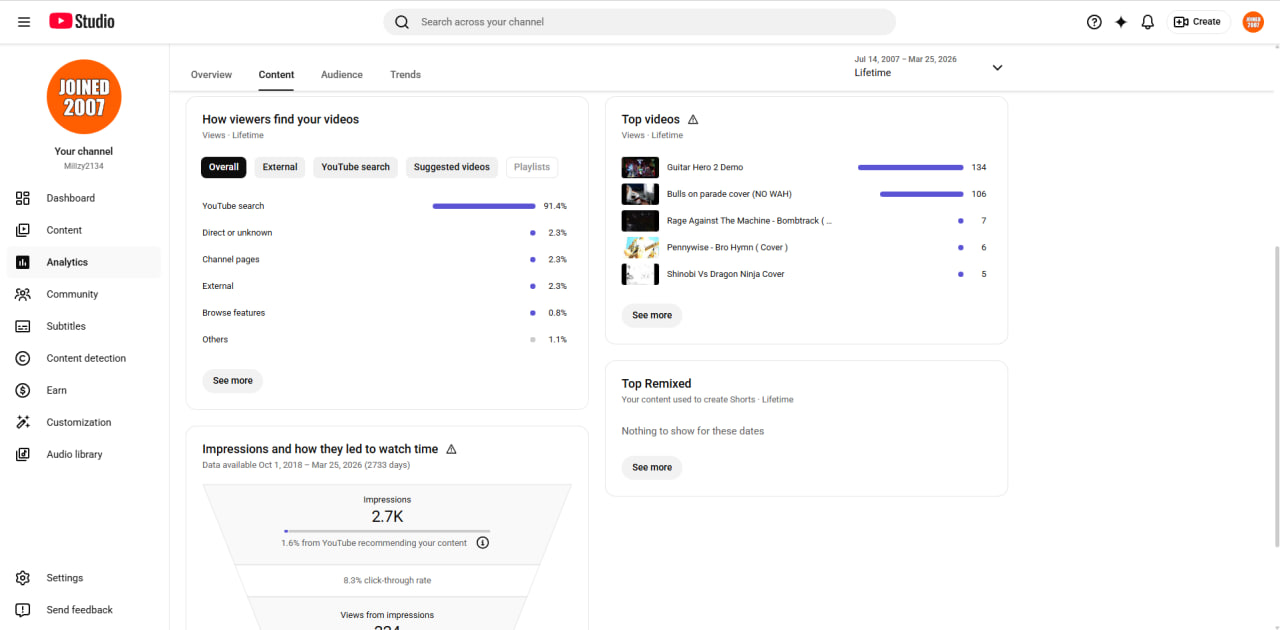Click the Guitar Hero 2 Demo title
1280x630 pixels.
[705, 167]
